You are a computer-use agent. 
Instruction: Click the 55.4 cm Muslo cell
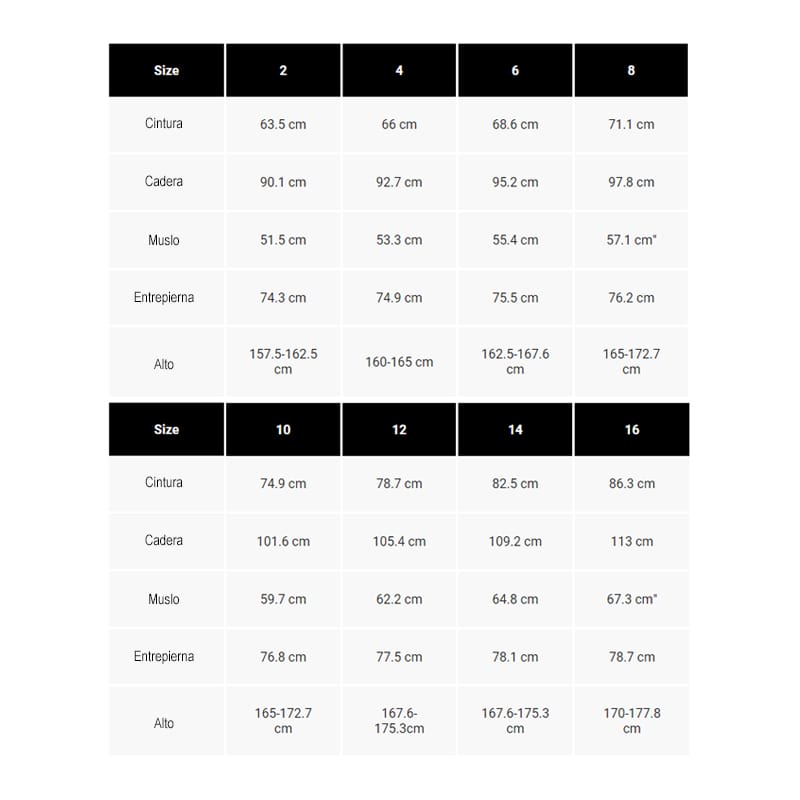click(x=515, y=240)
